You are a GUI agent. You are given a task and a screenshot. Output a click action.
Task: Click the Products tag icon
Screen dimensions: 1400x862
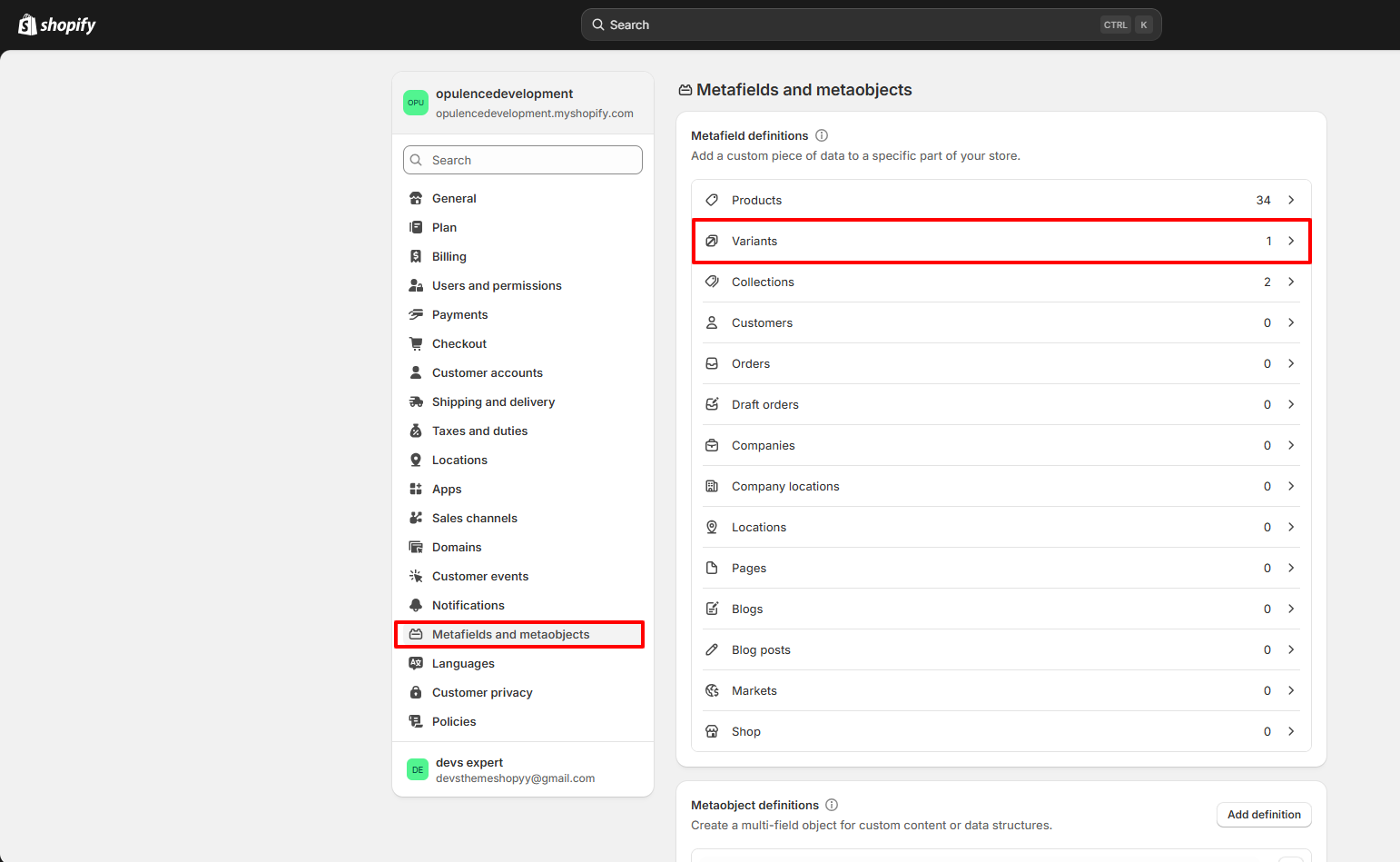coord(712,200)
